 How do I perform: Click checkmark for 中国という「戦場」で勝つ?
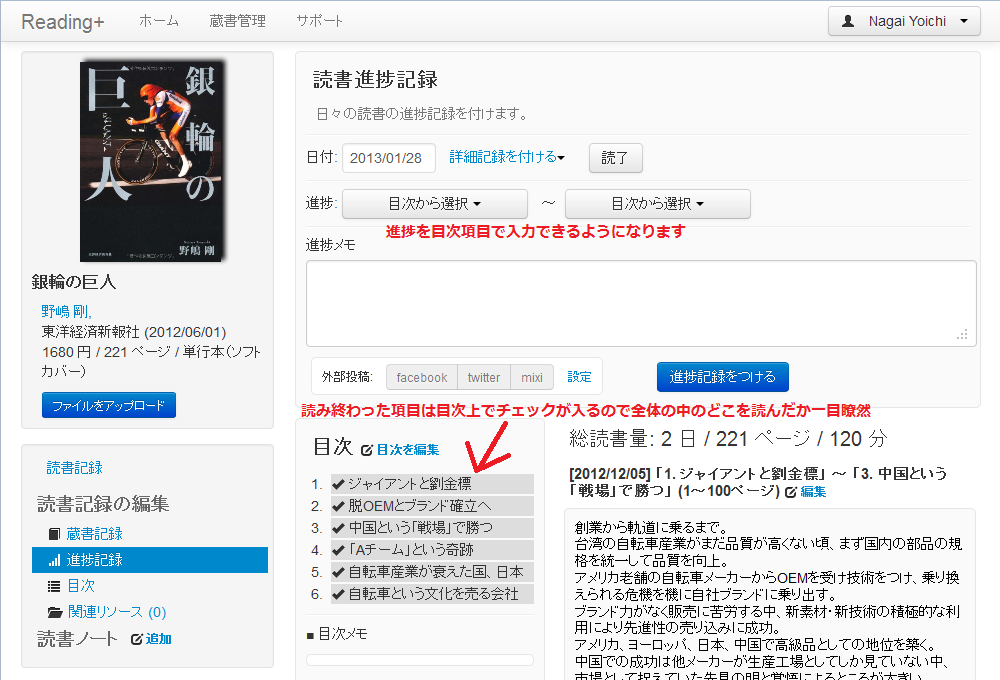coord(339,528)
